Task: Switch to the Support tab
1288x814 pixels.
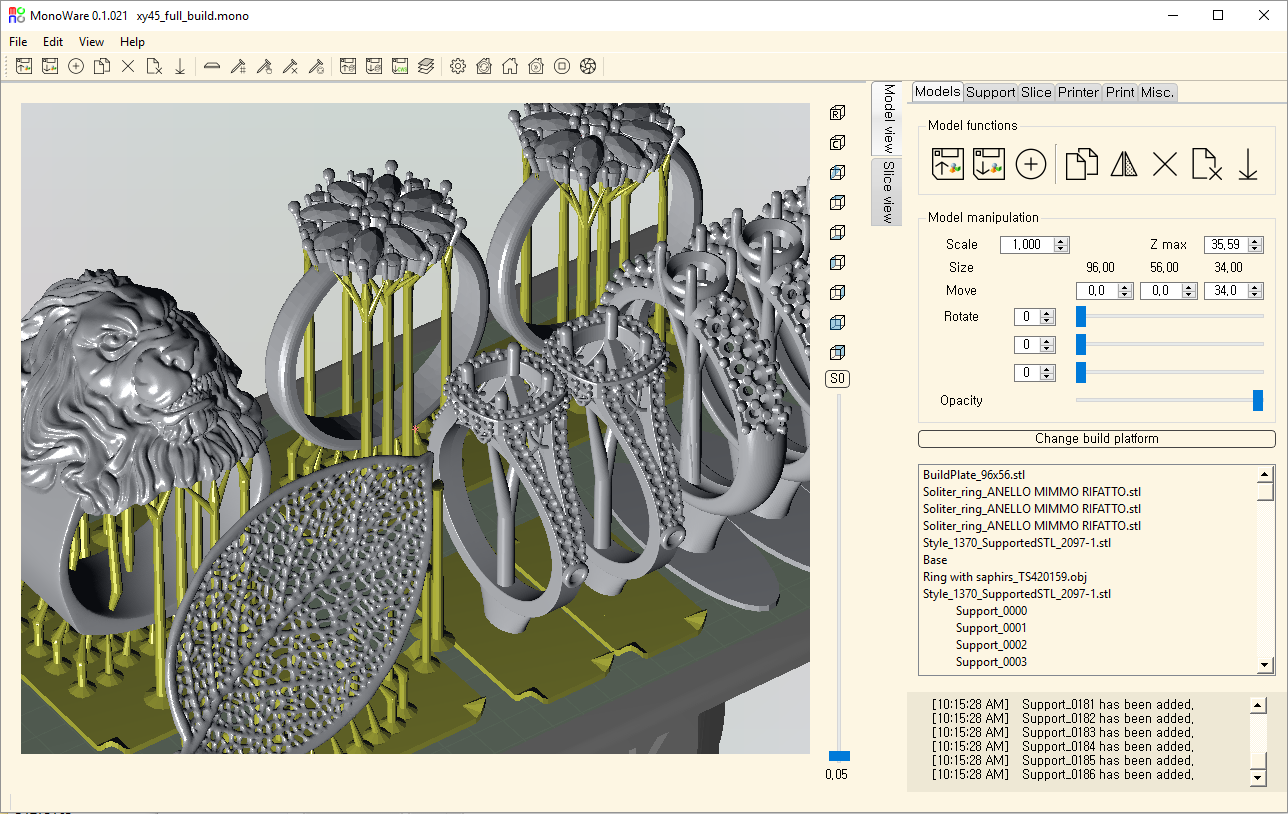Action: (x=991, y=92)
